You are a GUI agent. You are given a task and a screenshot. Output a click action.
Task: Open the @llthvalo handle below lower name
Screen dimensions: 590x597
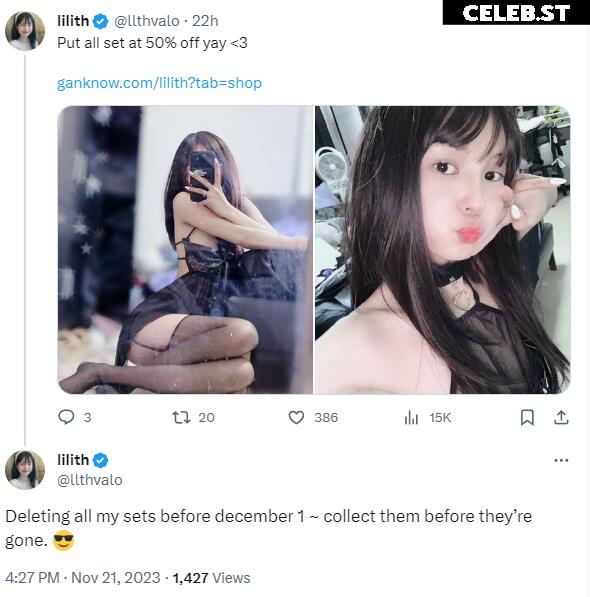coord(89,480)
